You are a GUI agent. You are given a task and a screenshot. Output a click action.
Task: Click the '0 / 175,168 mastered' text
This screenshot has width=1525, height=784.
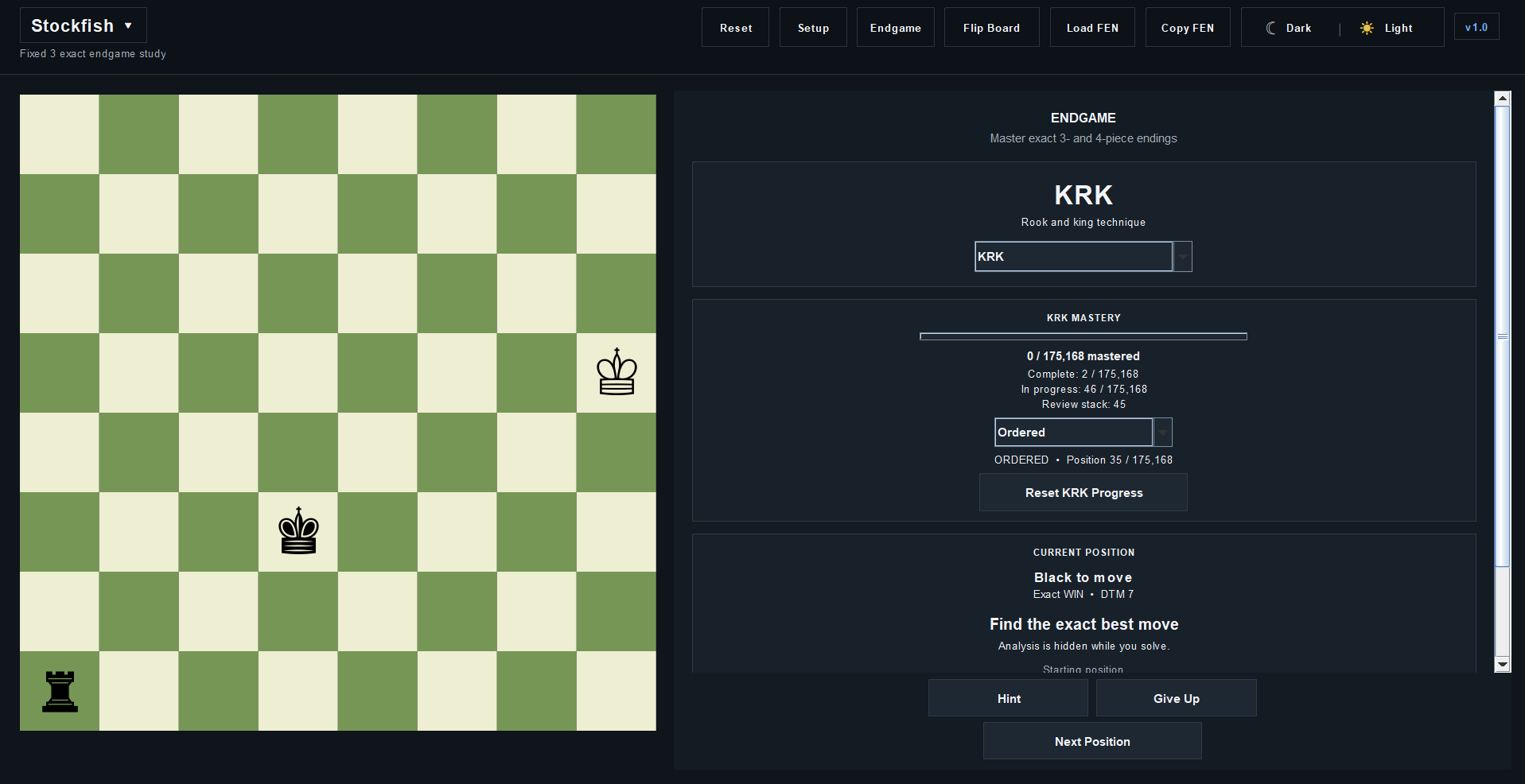click(1083, 356)
